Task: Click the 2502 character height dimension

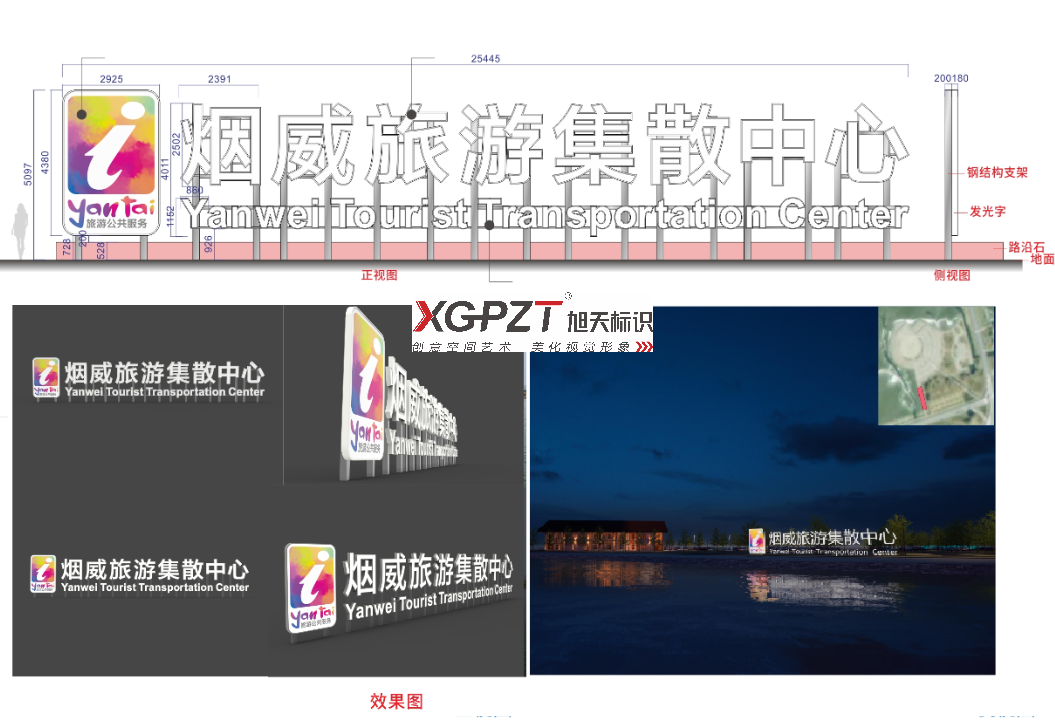Action: point(176,144)
